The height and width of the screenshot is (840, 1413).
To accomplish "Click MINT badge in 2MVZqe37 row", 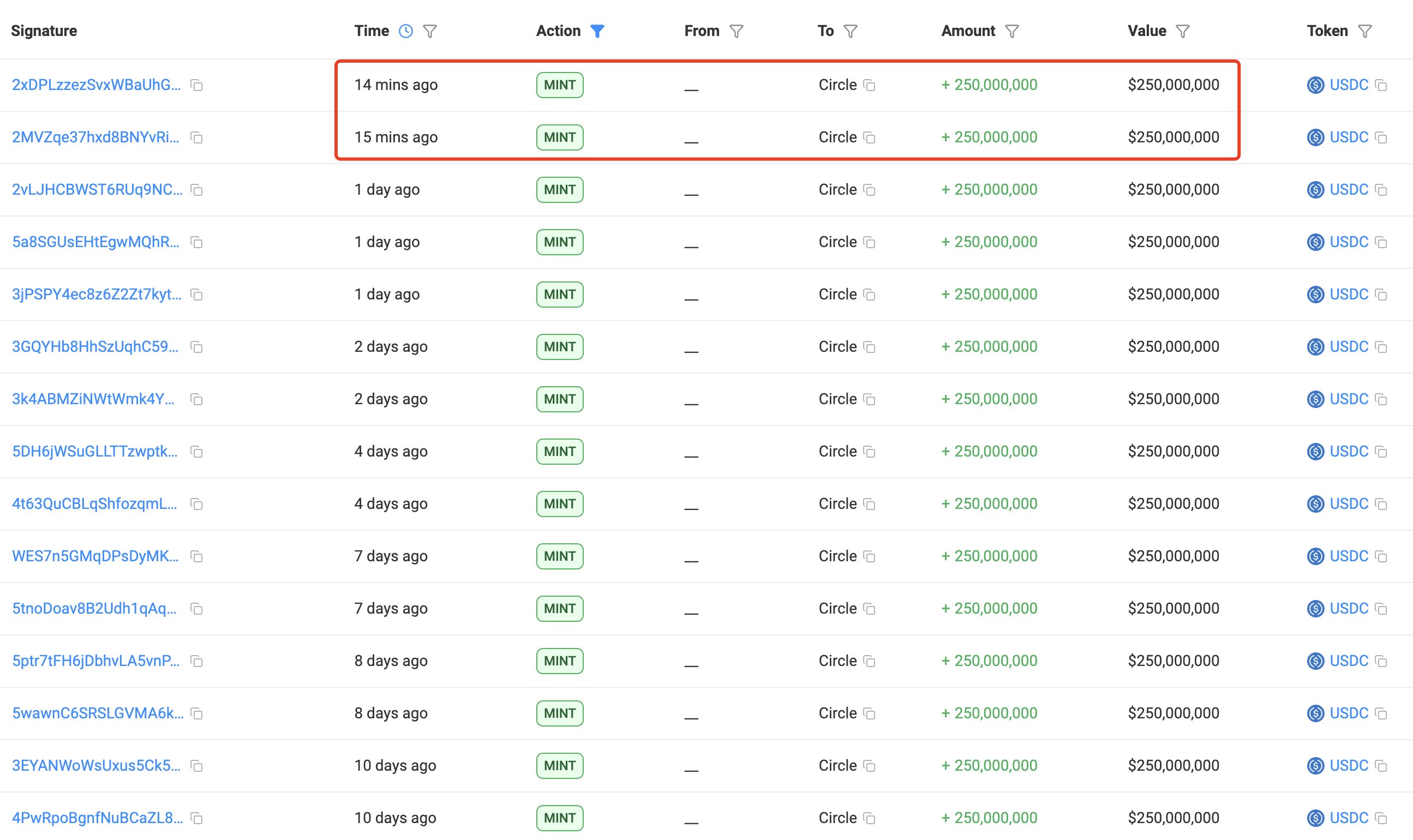I will pos(559,137).
